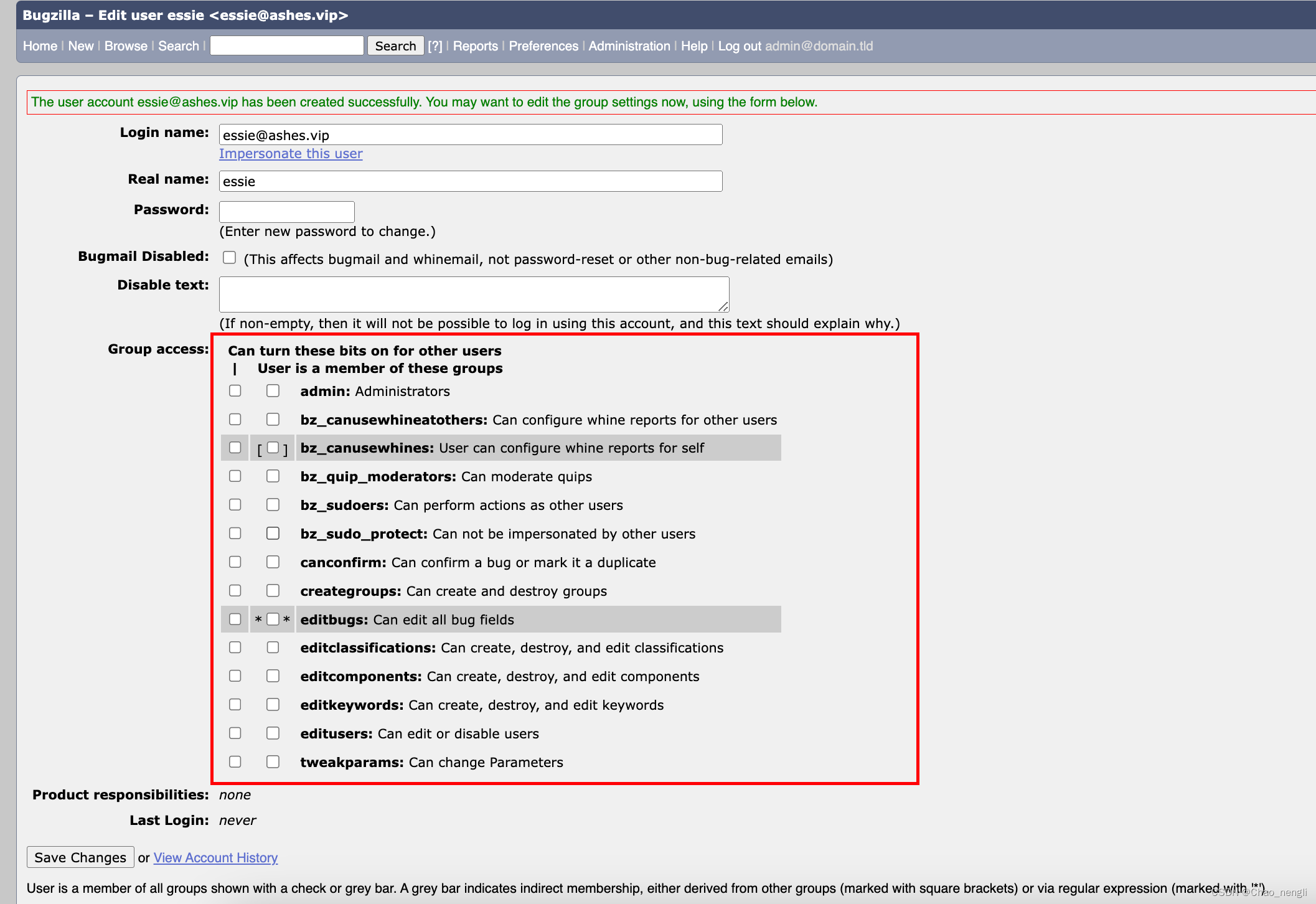Screen dimensions: 1316x904
Task: Check editcomponents membership checkbox
Action: [x=273, y=676]
